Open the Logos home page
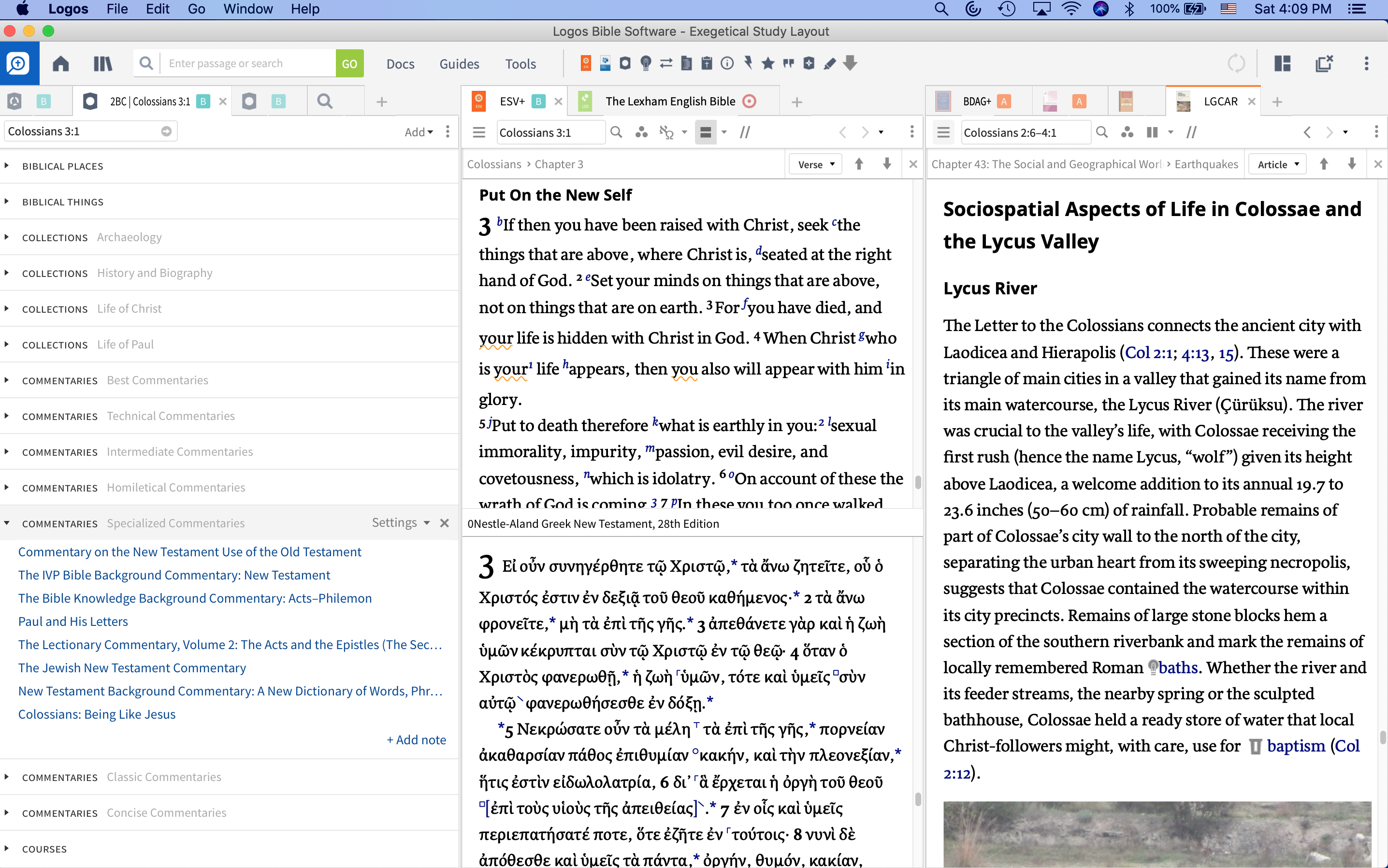 pos(60,63)
